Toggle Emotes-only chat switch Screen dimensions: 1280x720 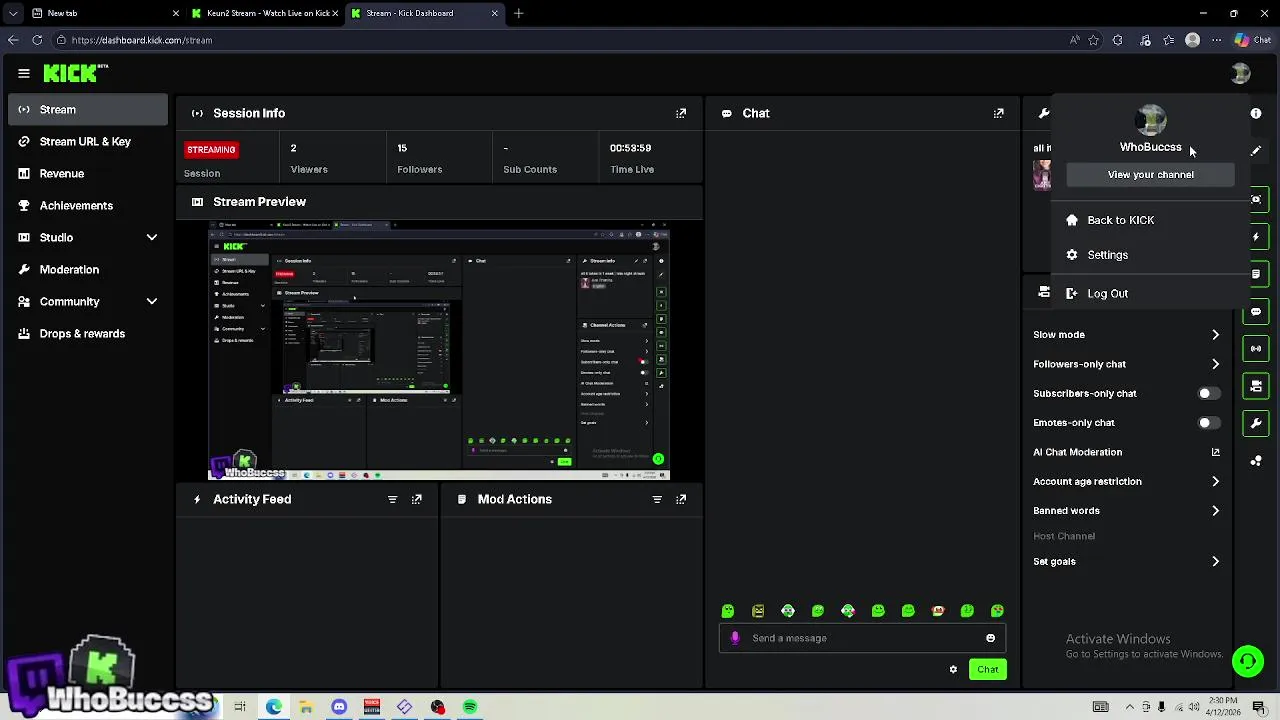pyautogui.click(x=1208, y=423)
